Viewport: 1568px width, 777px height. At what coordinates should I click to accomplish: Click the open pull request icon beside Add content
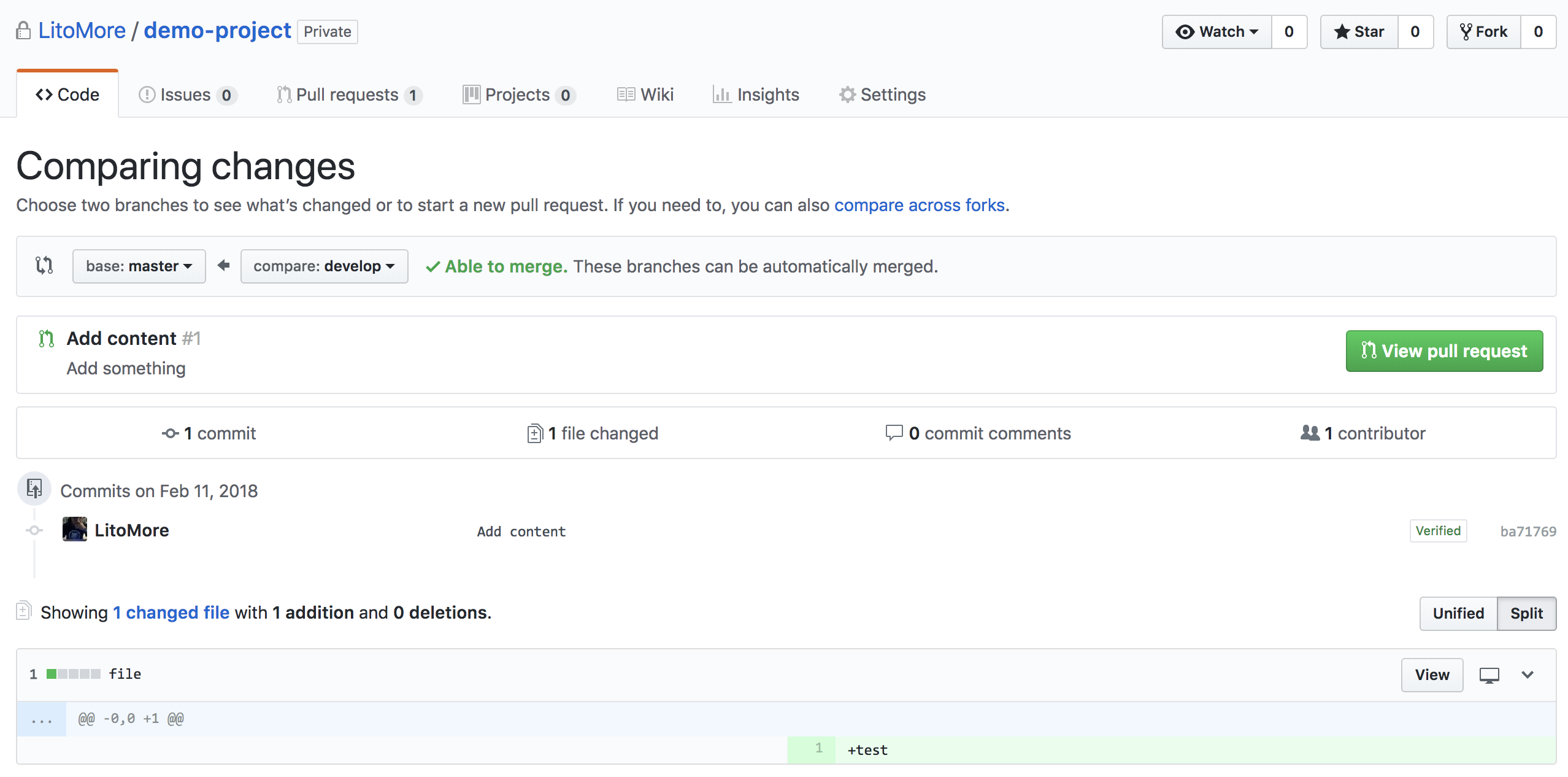[x=46, y=339]
